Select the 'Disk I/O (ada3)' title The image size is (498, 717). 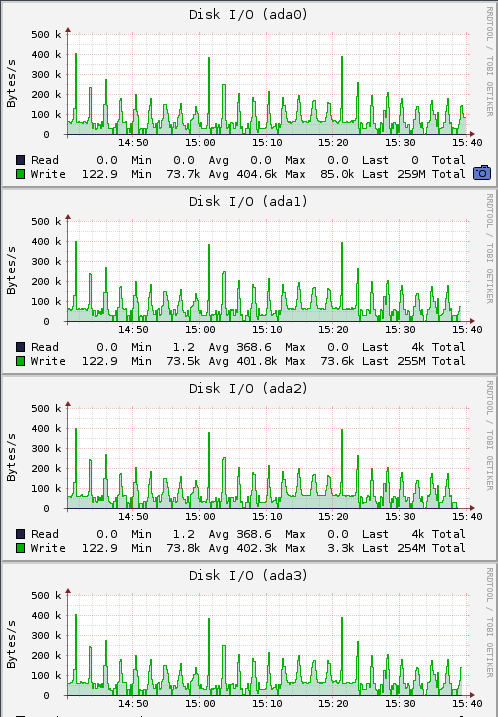coord(248,576)
